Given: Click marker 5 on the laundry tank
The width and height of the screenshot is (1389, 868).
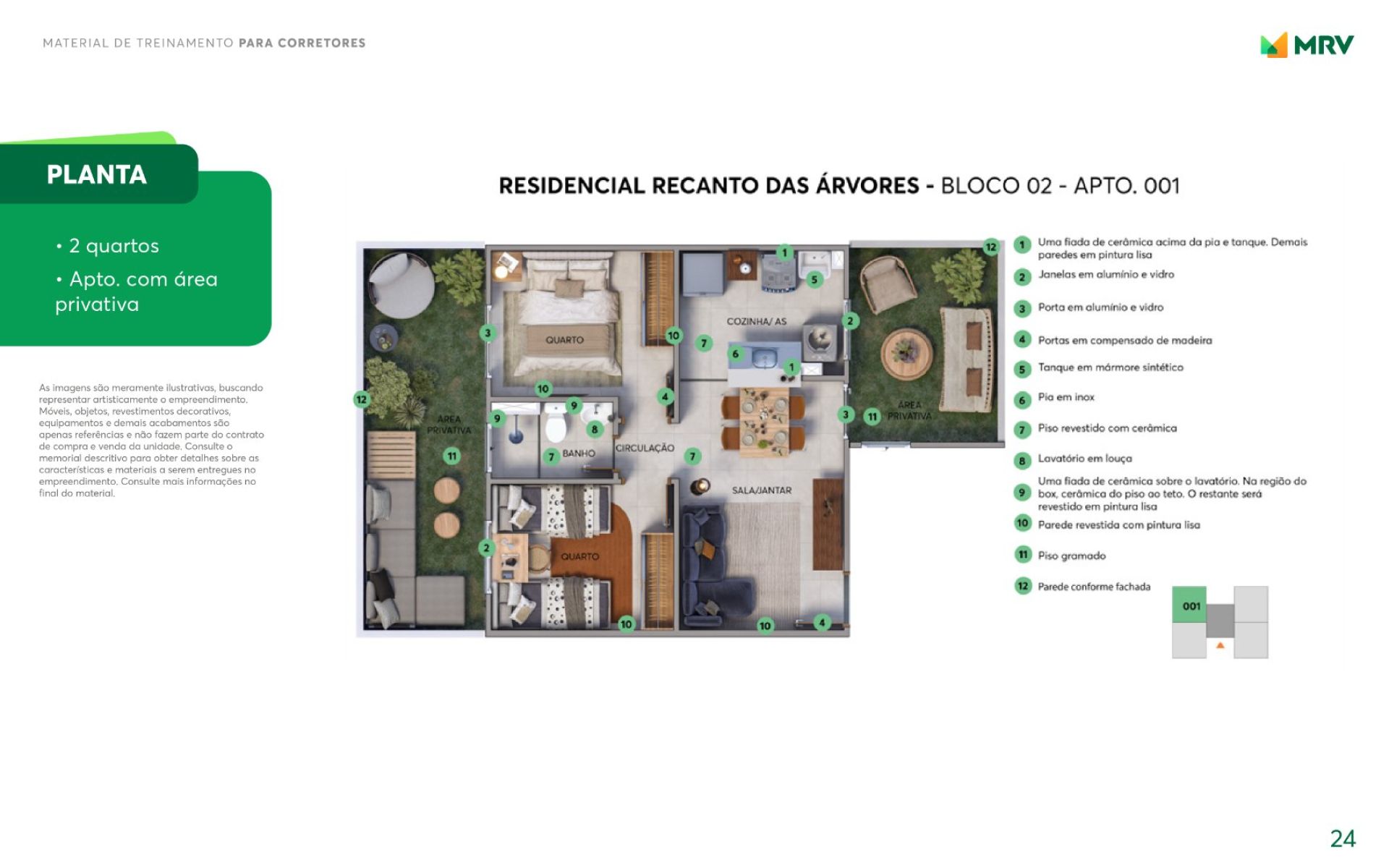Looking at the screenshot, I should click(x=814, y=279).
